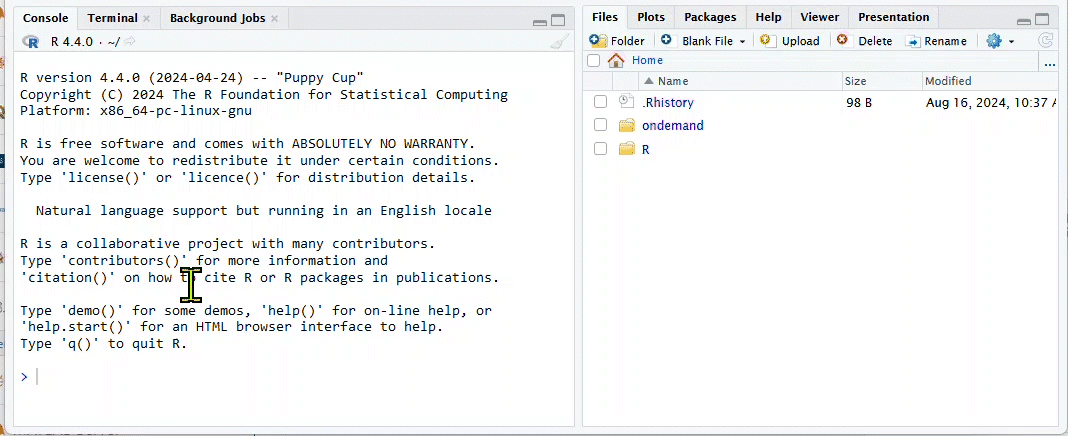Switch to the Presentation tab

click(x=894, y=17)
